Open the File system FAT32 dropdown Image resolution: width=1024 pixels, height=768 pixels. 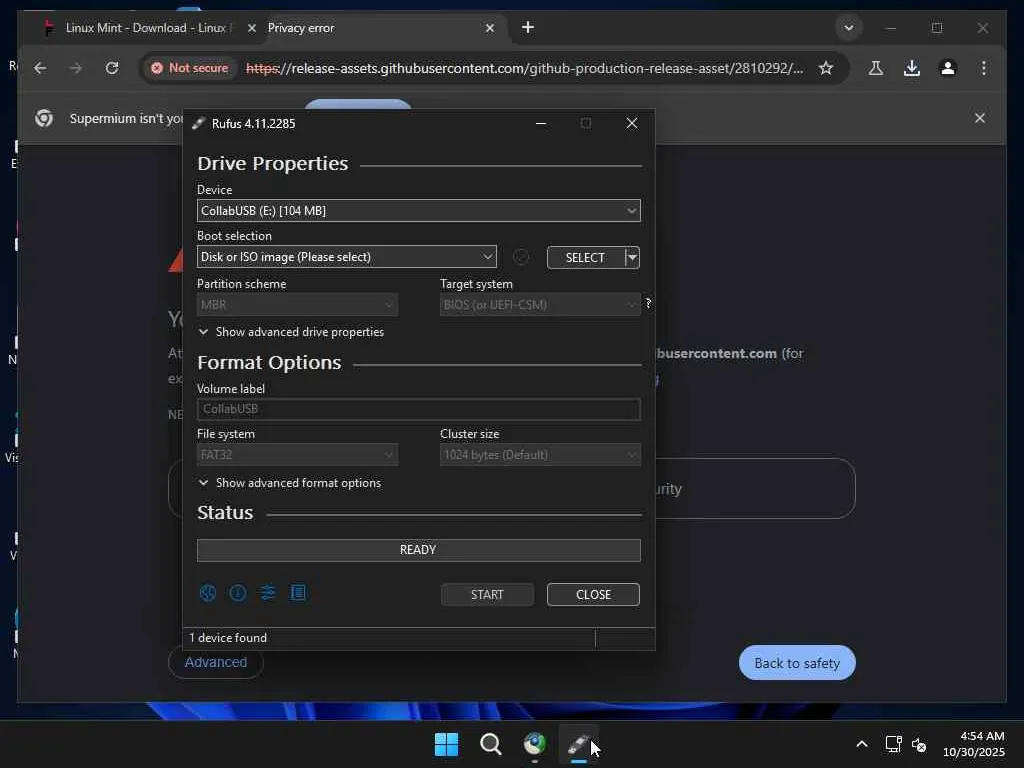(297, 455)
